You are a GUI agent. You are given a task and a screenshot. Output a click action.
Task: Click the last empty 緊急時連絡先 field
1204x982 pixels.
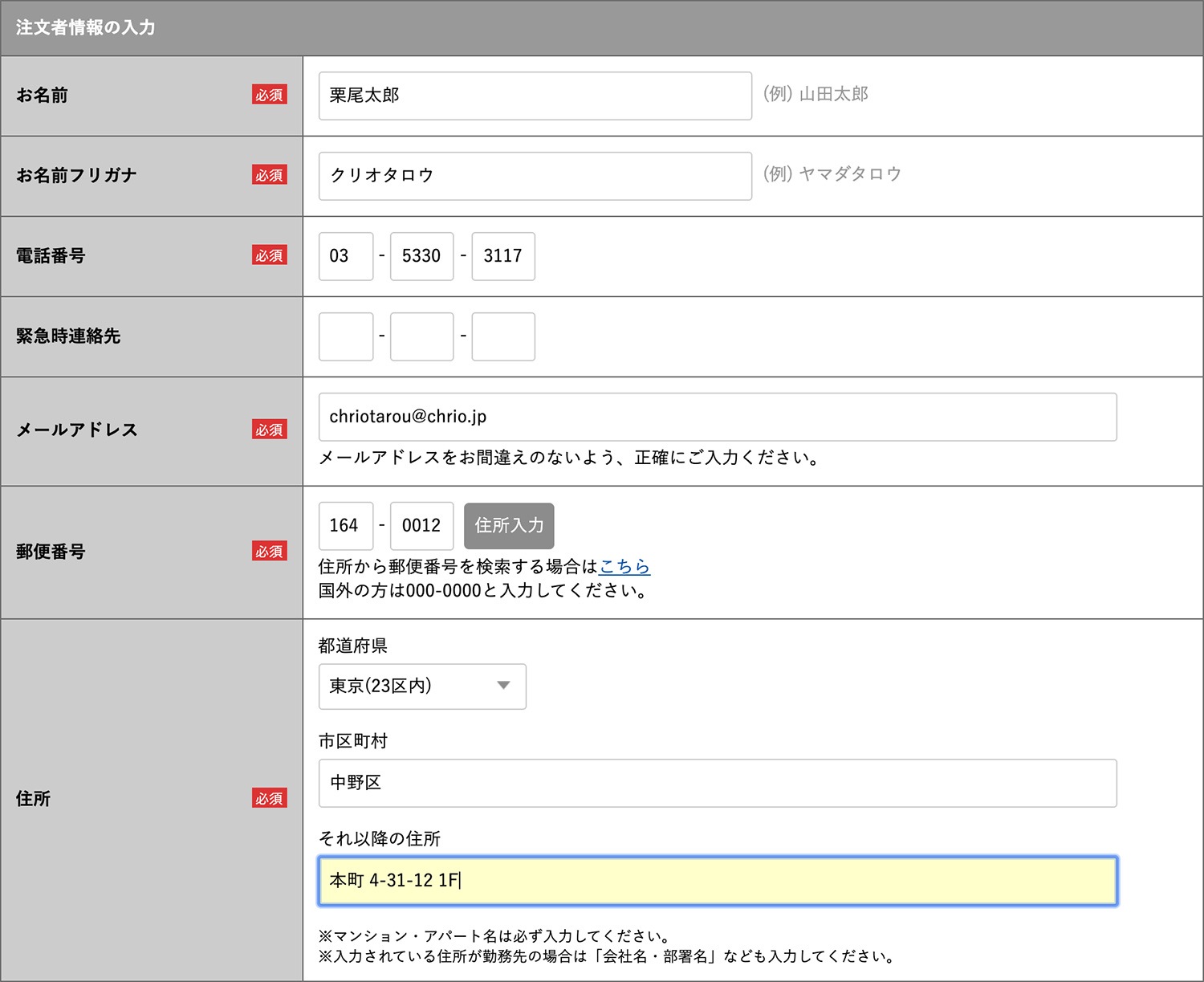point(503,336)
